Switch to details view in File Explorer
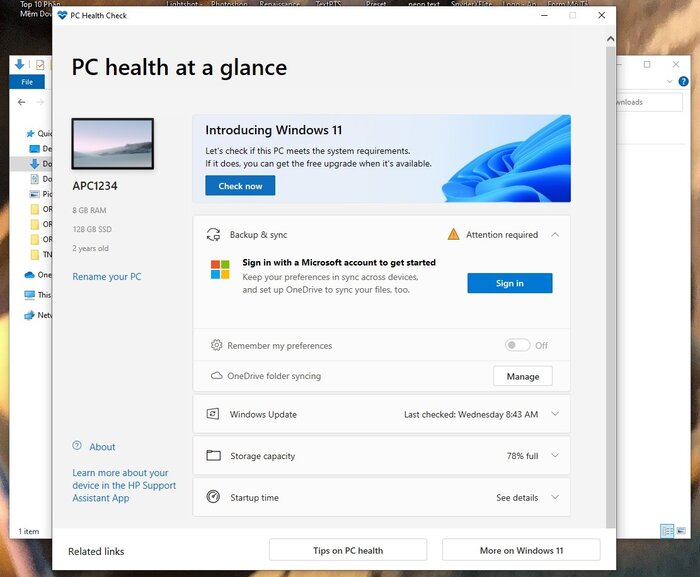 [x=667, y=531]
